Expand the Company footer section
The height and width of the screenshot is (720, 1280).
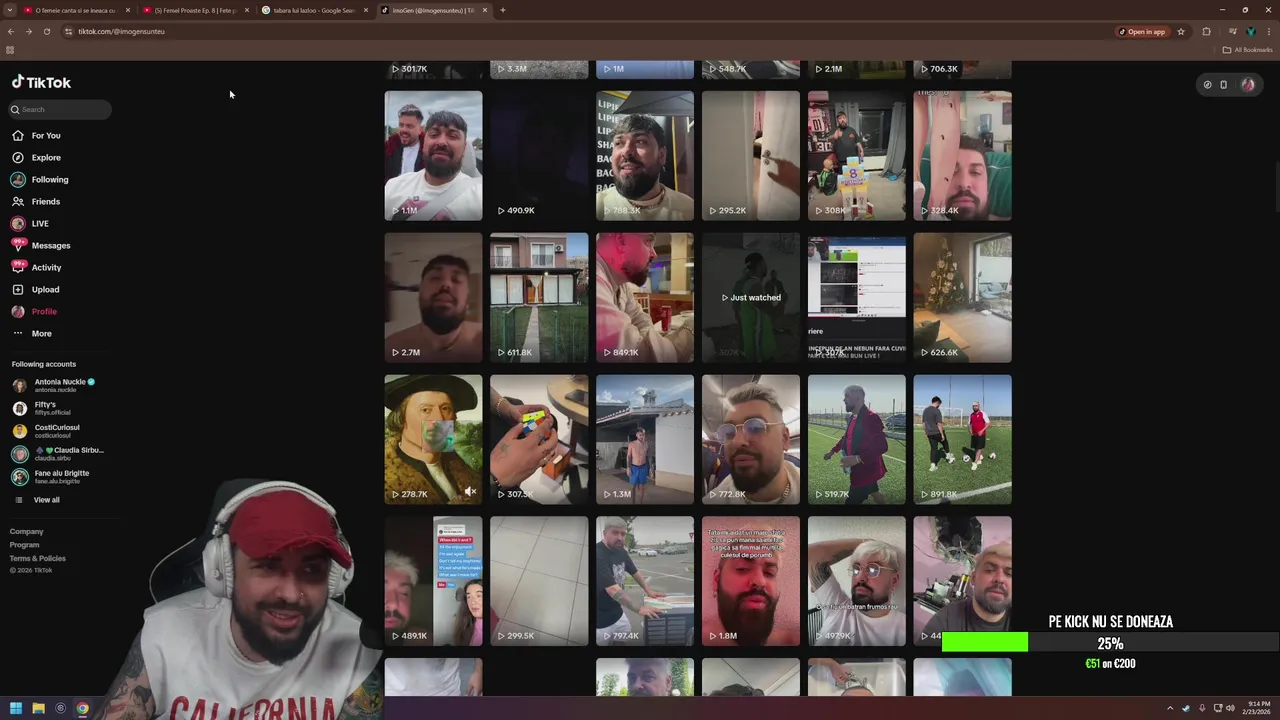(x=27, y=531)
